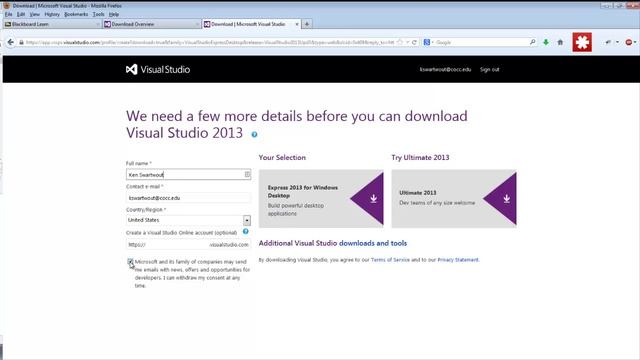Click the red LastPass asterisk icon
The width and height of the screenshot is (640, 360).
pyautogui.click(x=582, y=42)
